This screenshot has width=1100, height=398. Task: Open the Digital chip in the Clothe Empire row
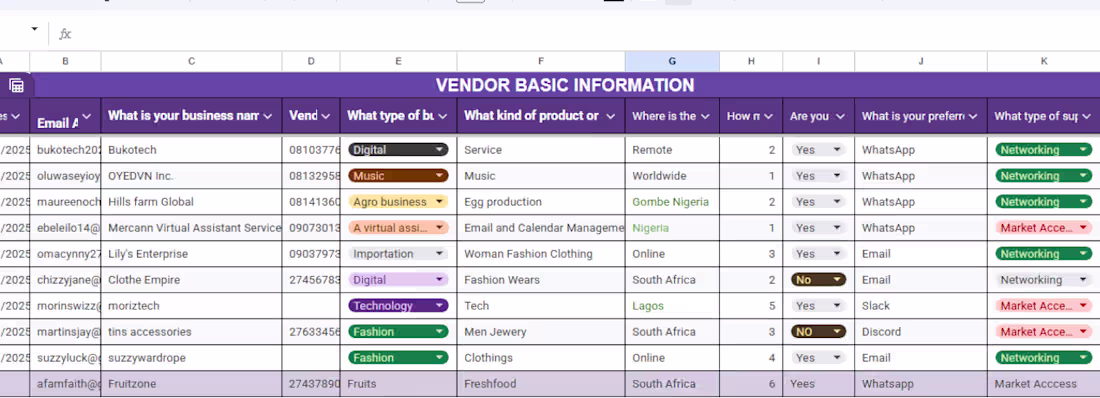point(398,280)
